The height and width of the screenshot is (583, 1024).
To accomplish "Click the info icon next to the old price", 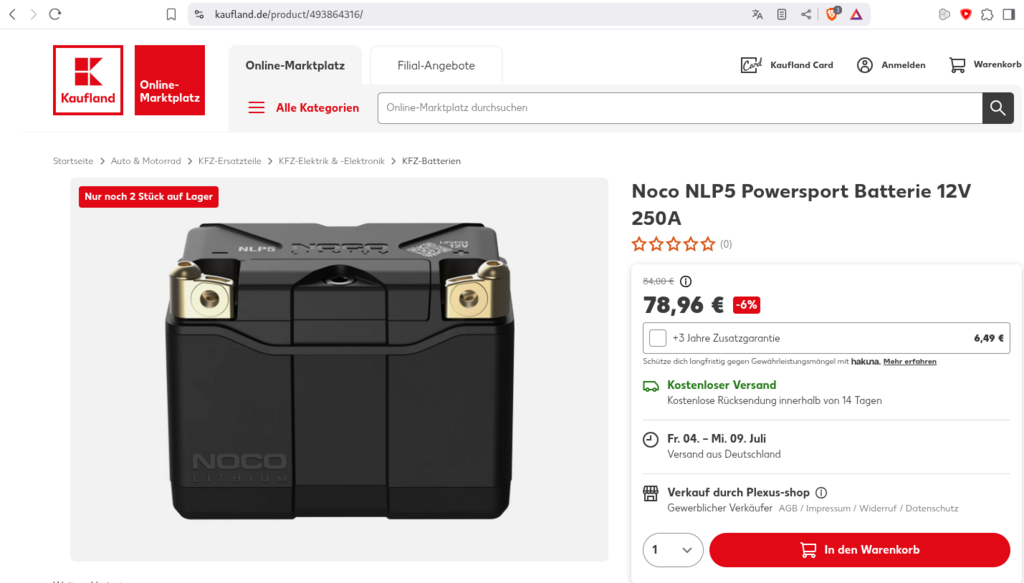I will pyautogui.click(x=686, y=281).
